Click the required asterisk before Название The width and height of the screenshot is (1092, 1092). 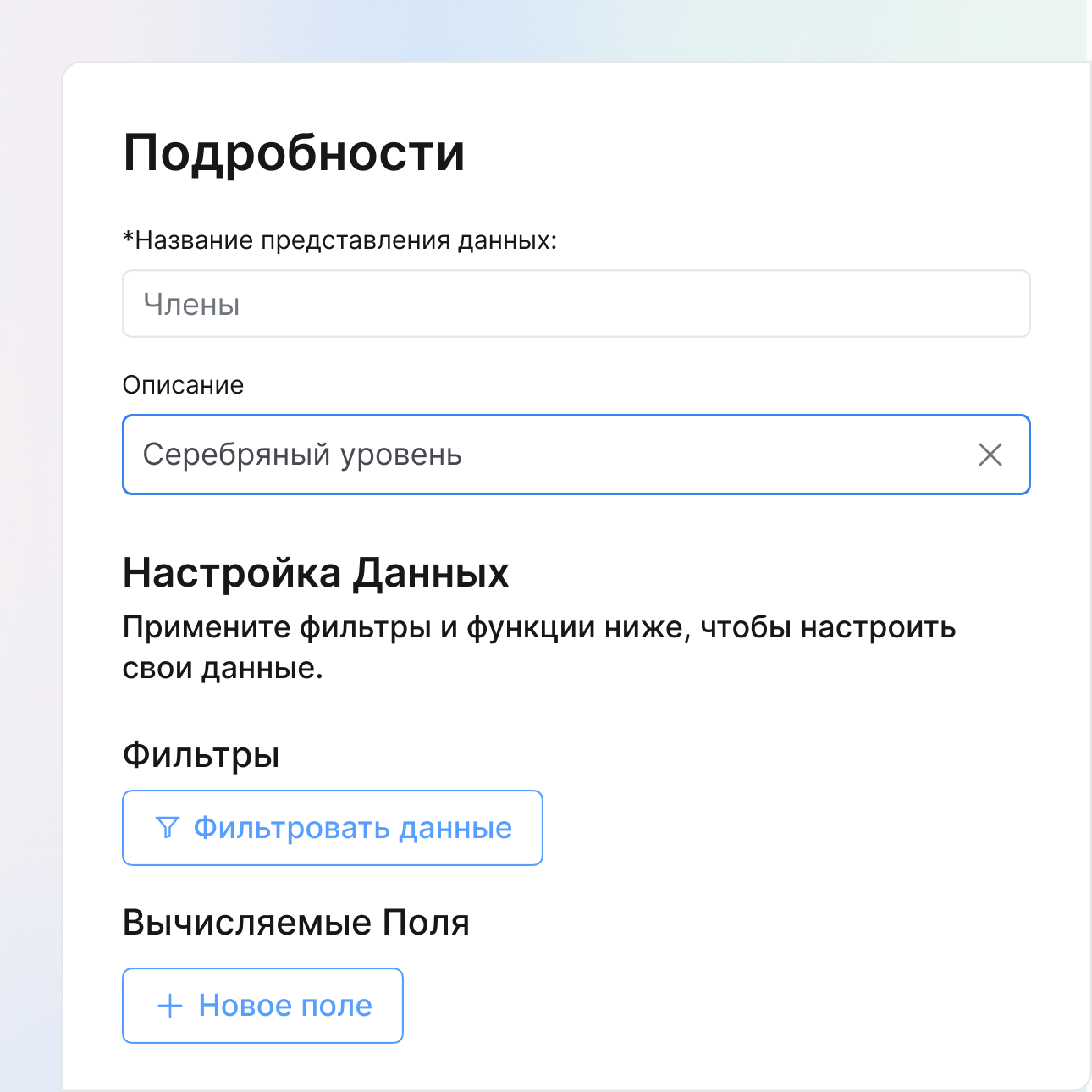(129, 239)
